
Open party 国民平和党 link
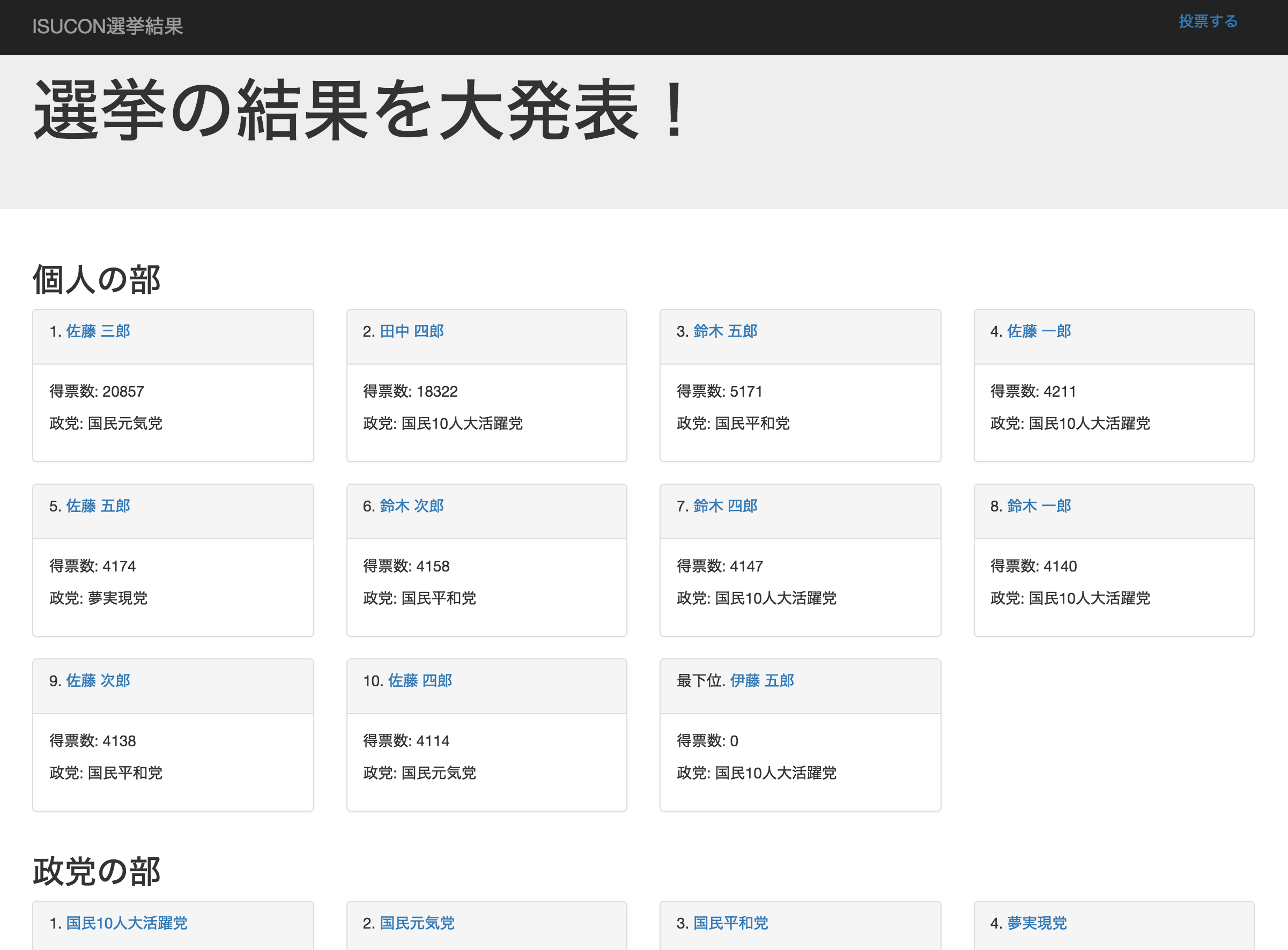[x=730, y=923]
